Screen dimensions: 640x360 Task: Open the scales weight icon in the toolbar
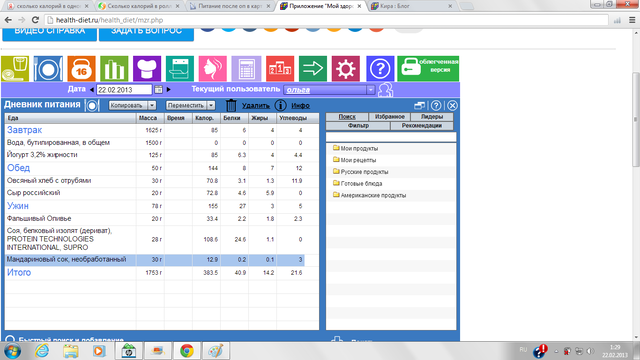pyautogui.click(x=15, y=69)
